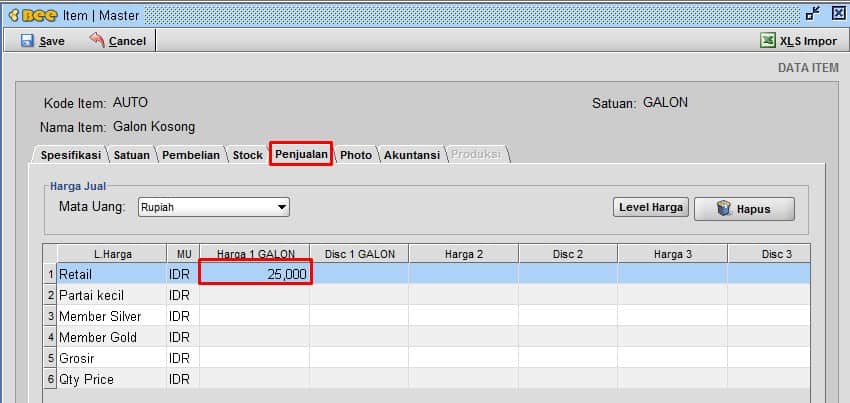Viewport: 850px width, 403px height.
Task: Restore down the Item Master window
Action: [x=813, y=14]
